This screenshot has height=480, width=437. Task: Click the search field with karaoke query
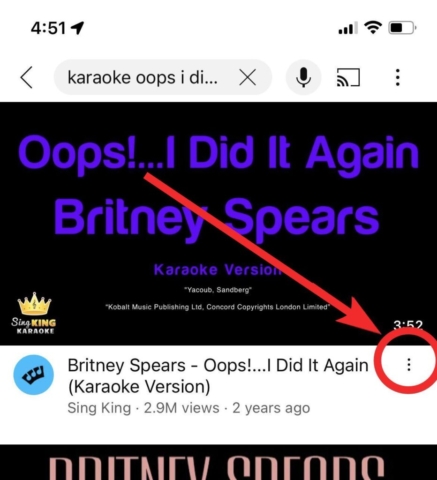(163, 77)
